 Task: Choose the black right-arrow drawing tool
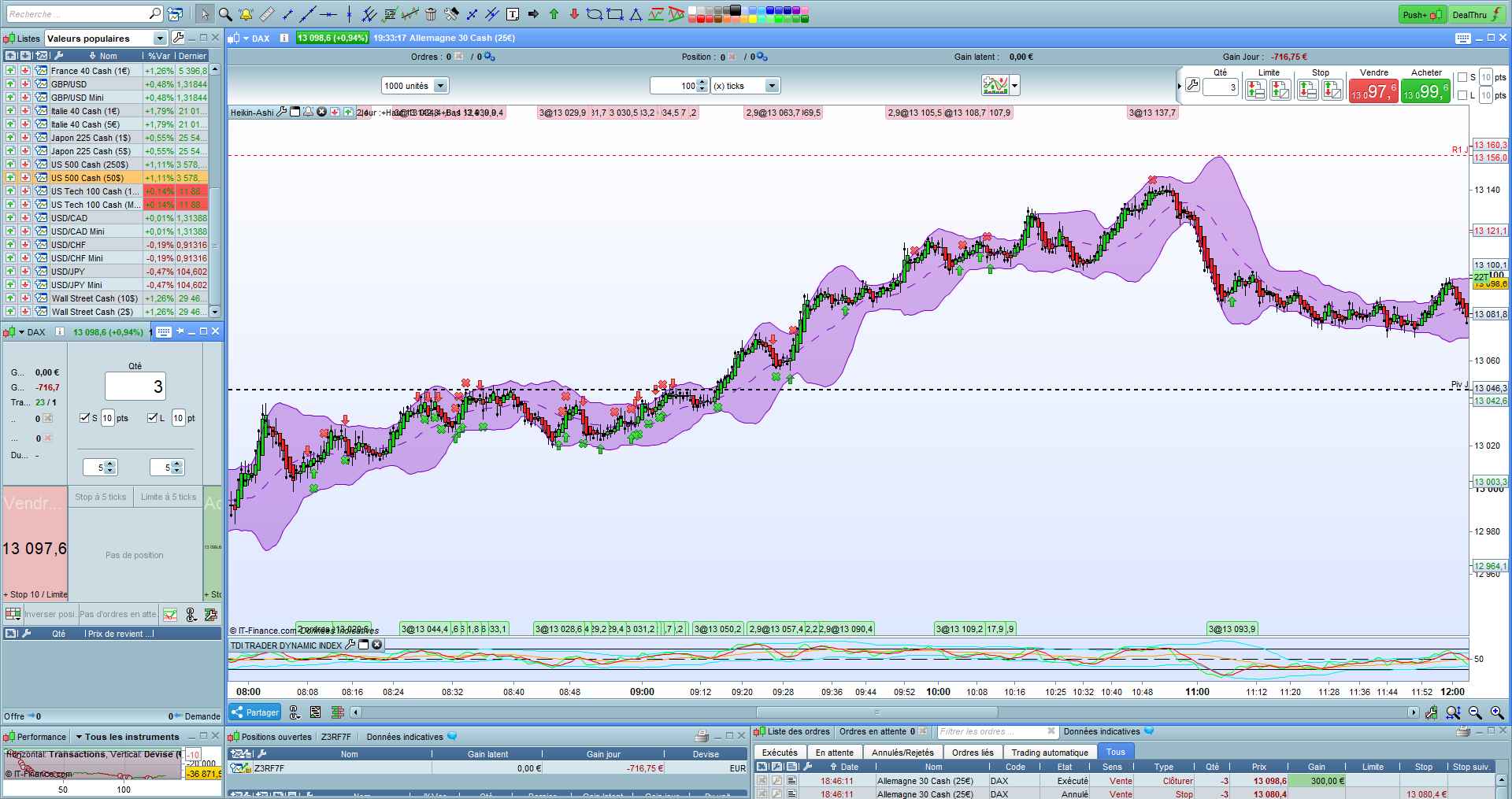[533, 14]
